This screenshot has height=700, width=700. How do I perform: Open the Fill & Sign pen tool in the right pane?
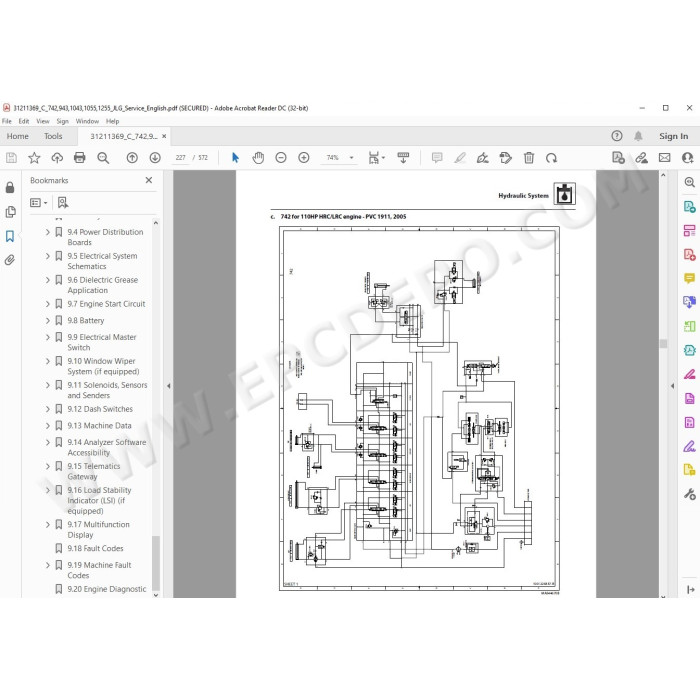tap(689, 446)
